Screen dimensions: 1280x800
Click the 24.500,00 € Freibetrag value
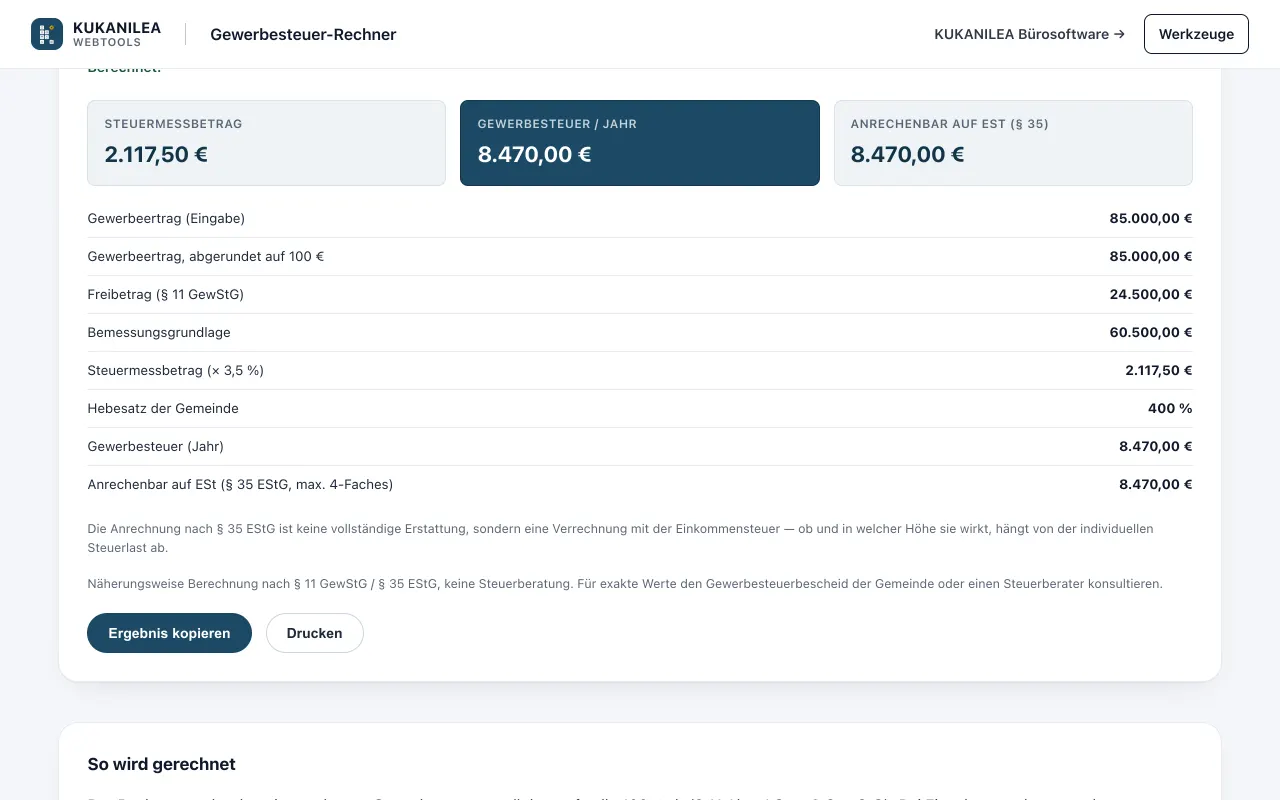(x=1151, y=294)
